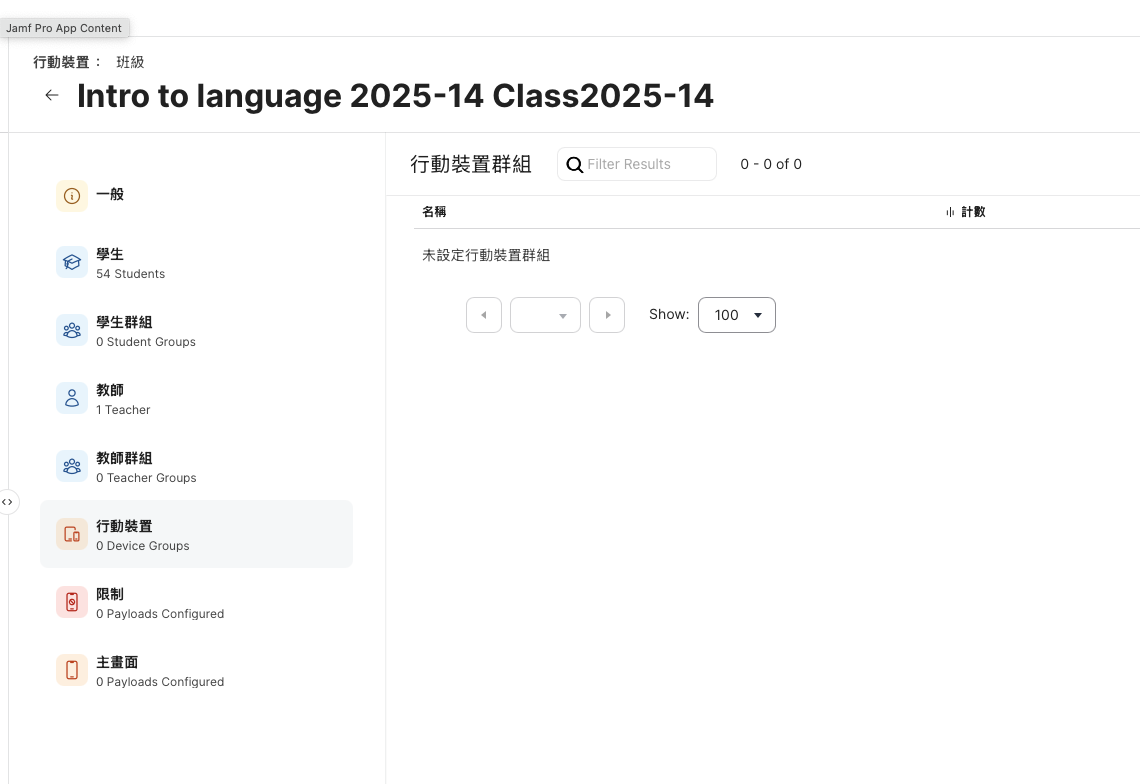Click the 限制 restrictions icon
This screenshot has height=784, width=1140.
72,602
